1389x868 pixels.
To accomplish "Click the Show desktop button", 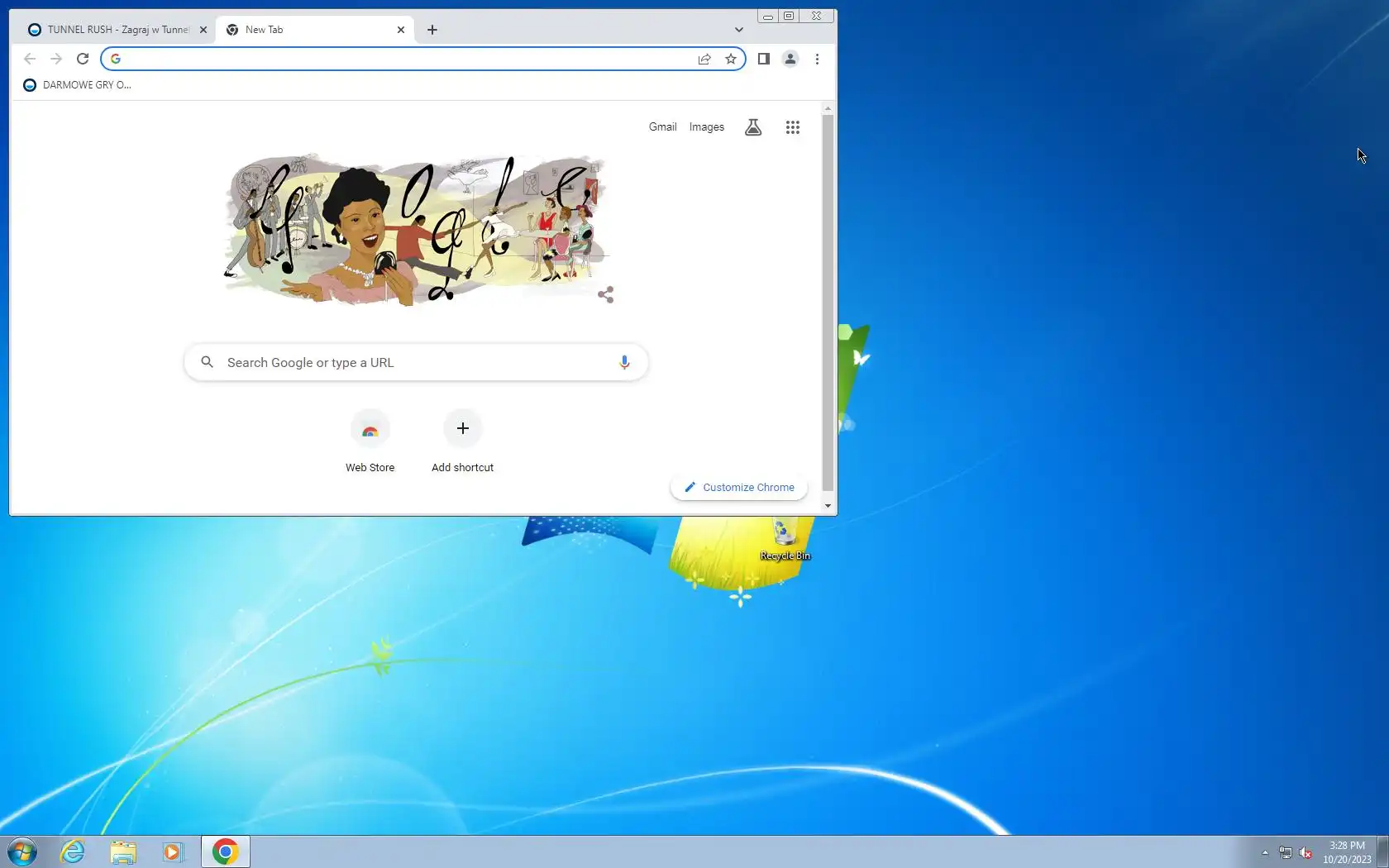I will coord(1382,852).
